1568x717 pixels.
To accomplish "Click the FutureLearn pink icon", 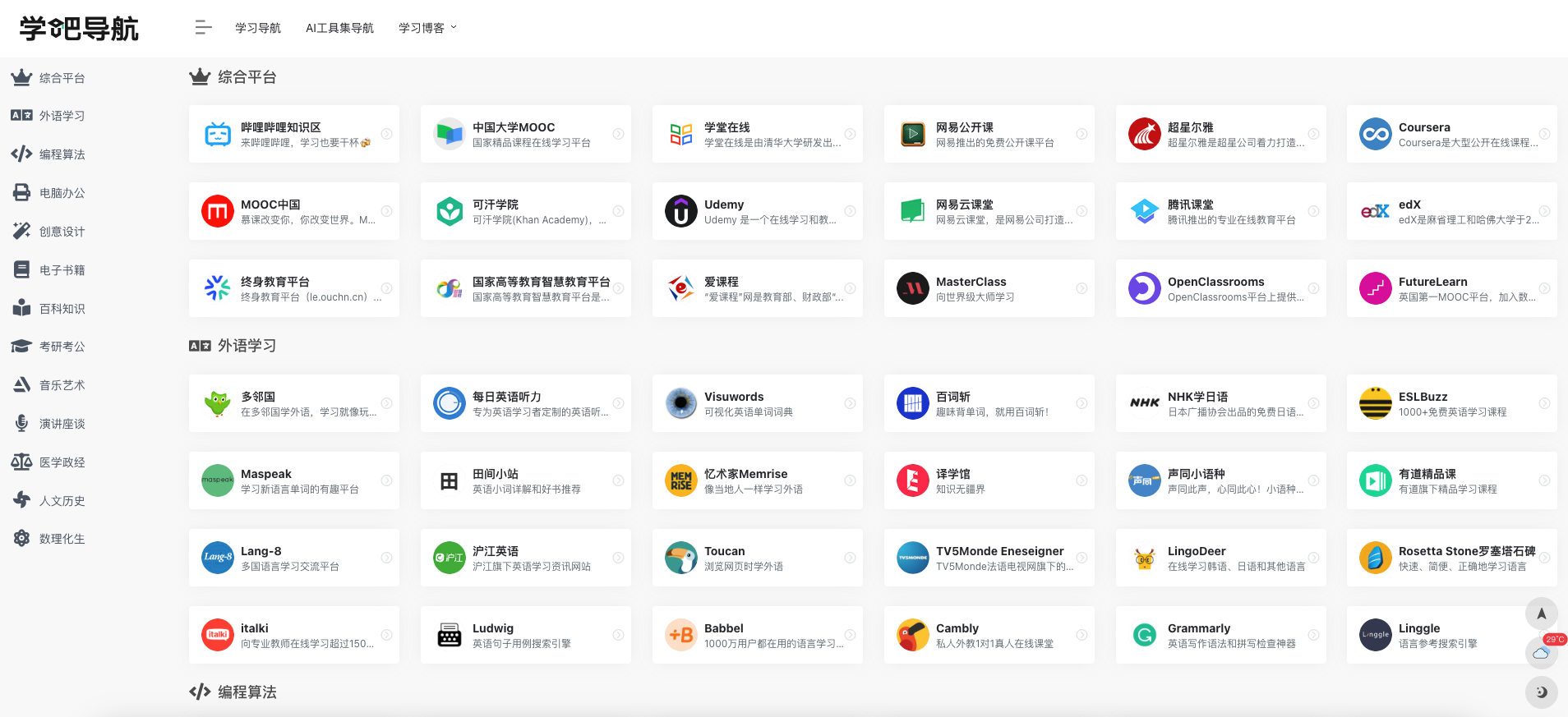I will (x=1376, y=288).
